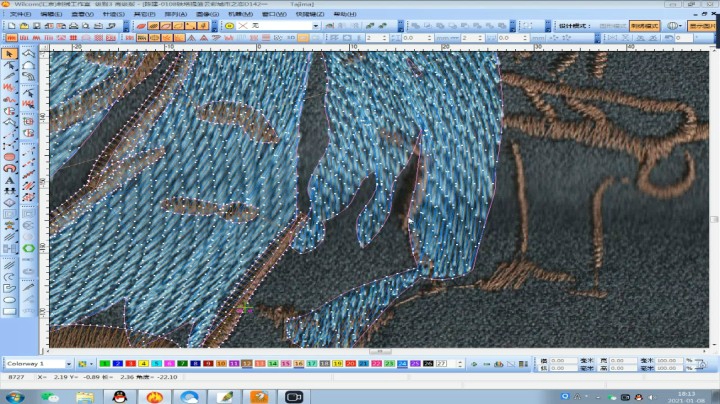Open File Explorer folder on taskbar
This screenshot has height=404, width=720.
tap(84, 397)
